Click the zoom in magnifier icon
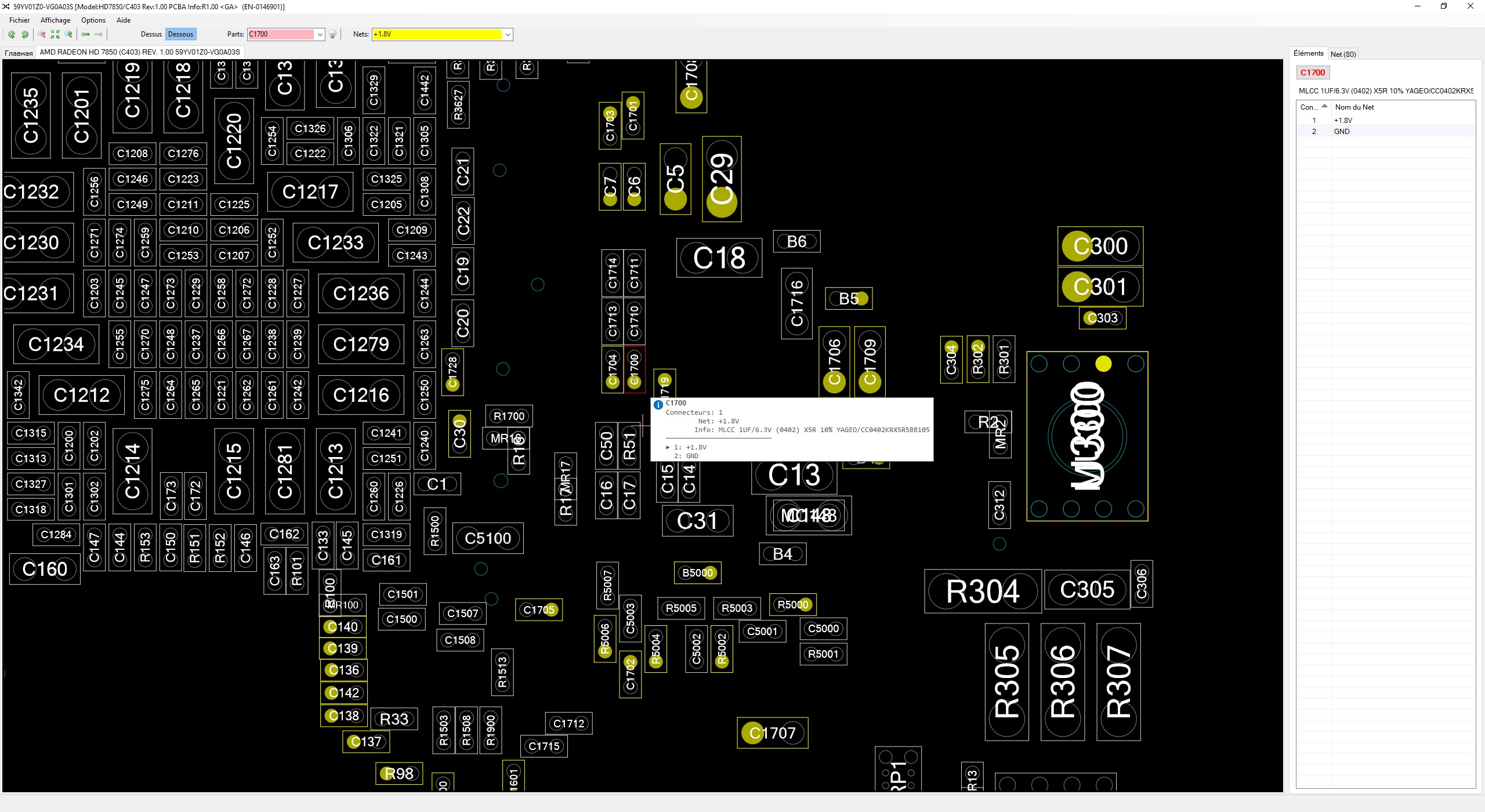Image resolution: width=1485 pixels, height=812 pixels. 68,35
